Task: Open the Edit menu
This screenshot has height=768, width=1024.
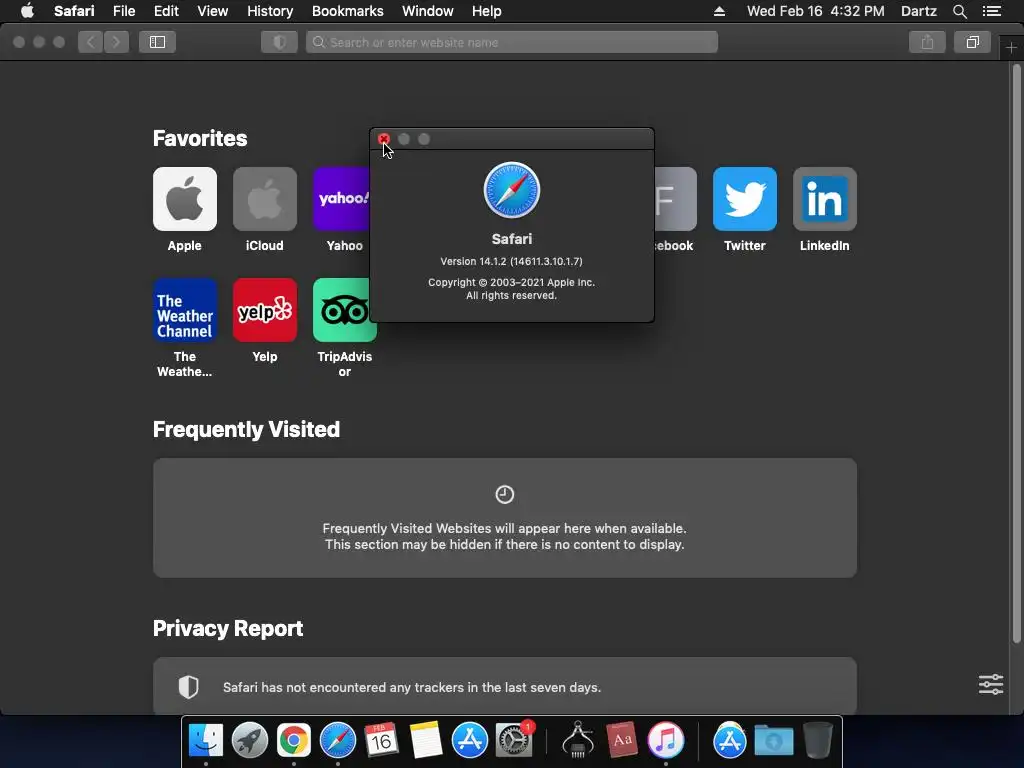Action: click(x=167, y=11)
